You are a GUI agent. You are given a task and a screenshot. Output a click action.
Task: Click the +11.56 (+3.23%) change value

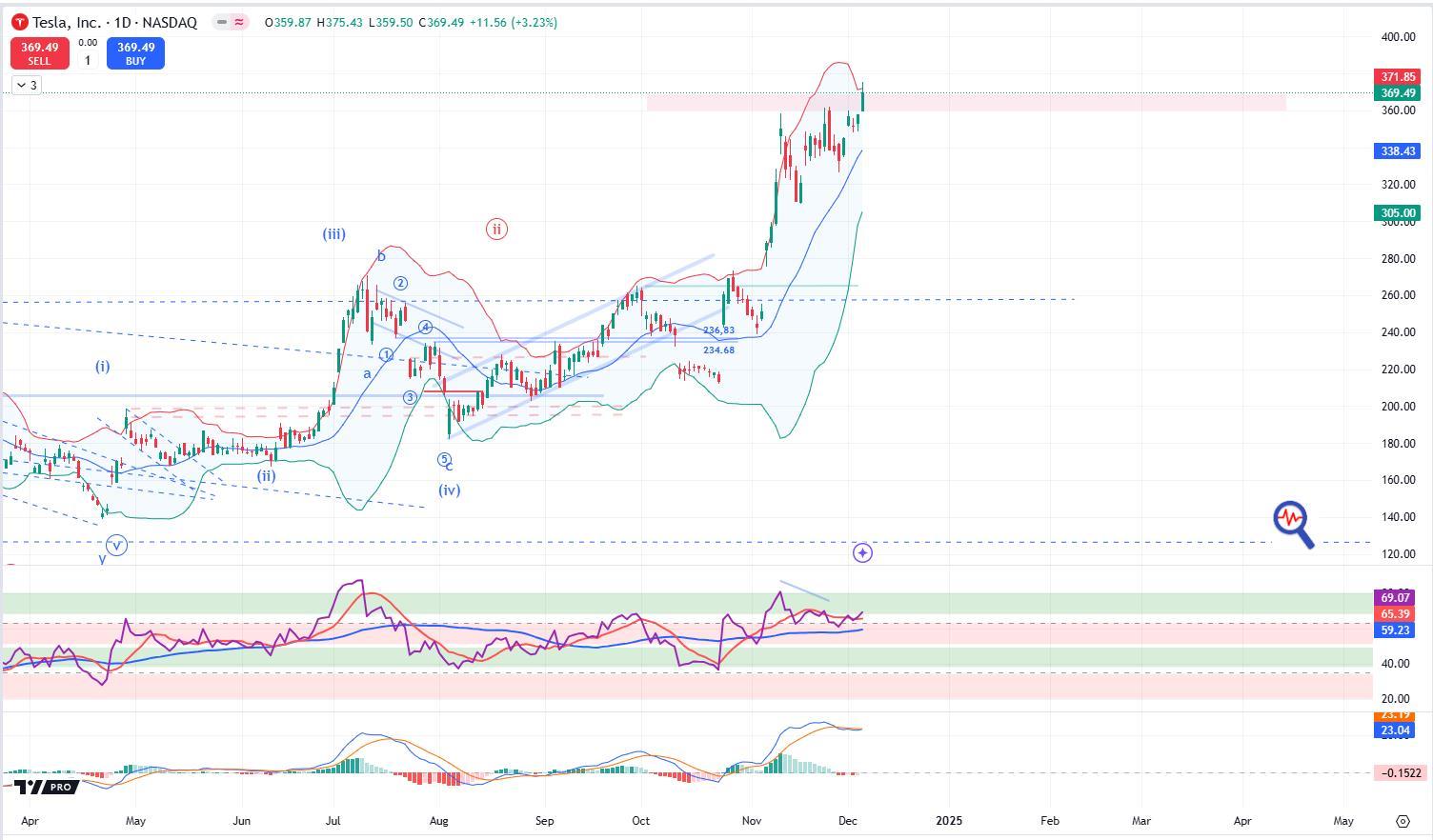[514, 22]
